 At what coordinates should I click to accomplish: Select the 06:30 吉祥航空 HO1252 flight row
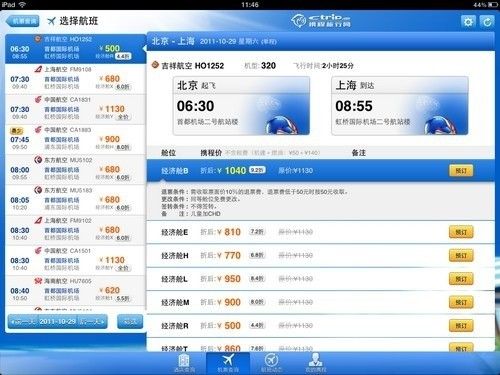click(x=76, y=49)
